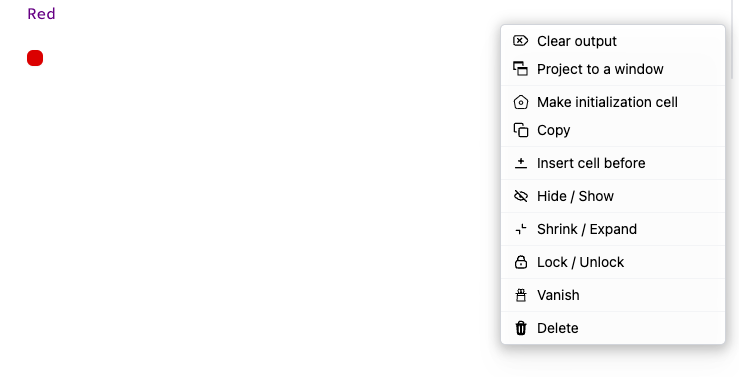Select Make initialization cell option
Viewport: 739px width, 377px height.
coord(613,102)
